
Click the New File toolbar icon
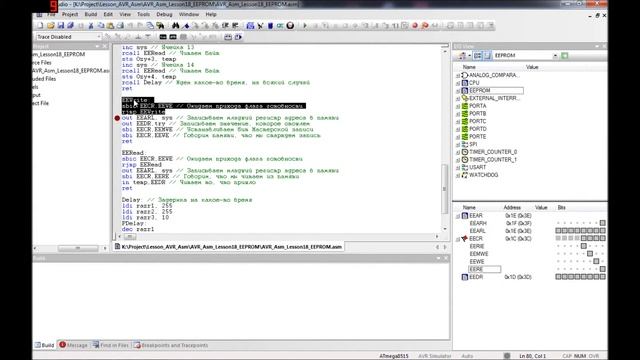(x=40, y=26)
